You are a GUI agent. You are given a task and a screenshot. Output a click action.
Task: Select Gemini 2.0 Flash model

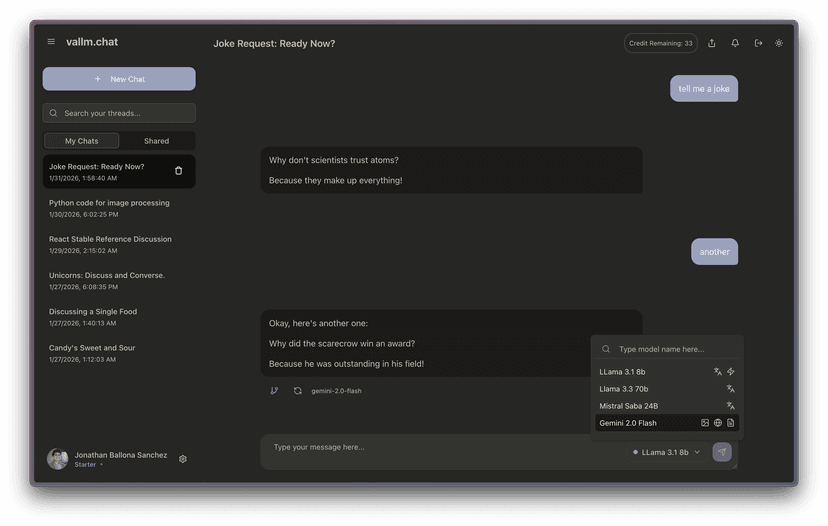(x=628, y=423)
